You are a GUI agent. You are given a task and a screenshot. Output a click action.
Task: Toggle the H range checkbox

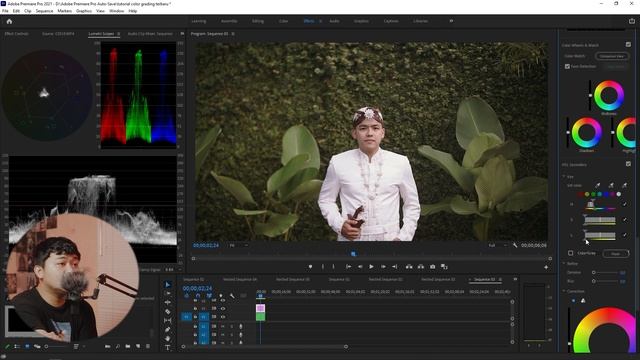point(624,204)
